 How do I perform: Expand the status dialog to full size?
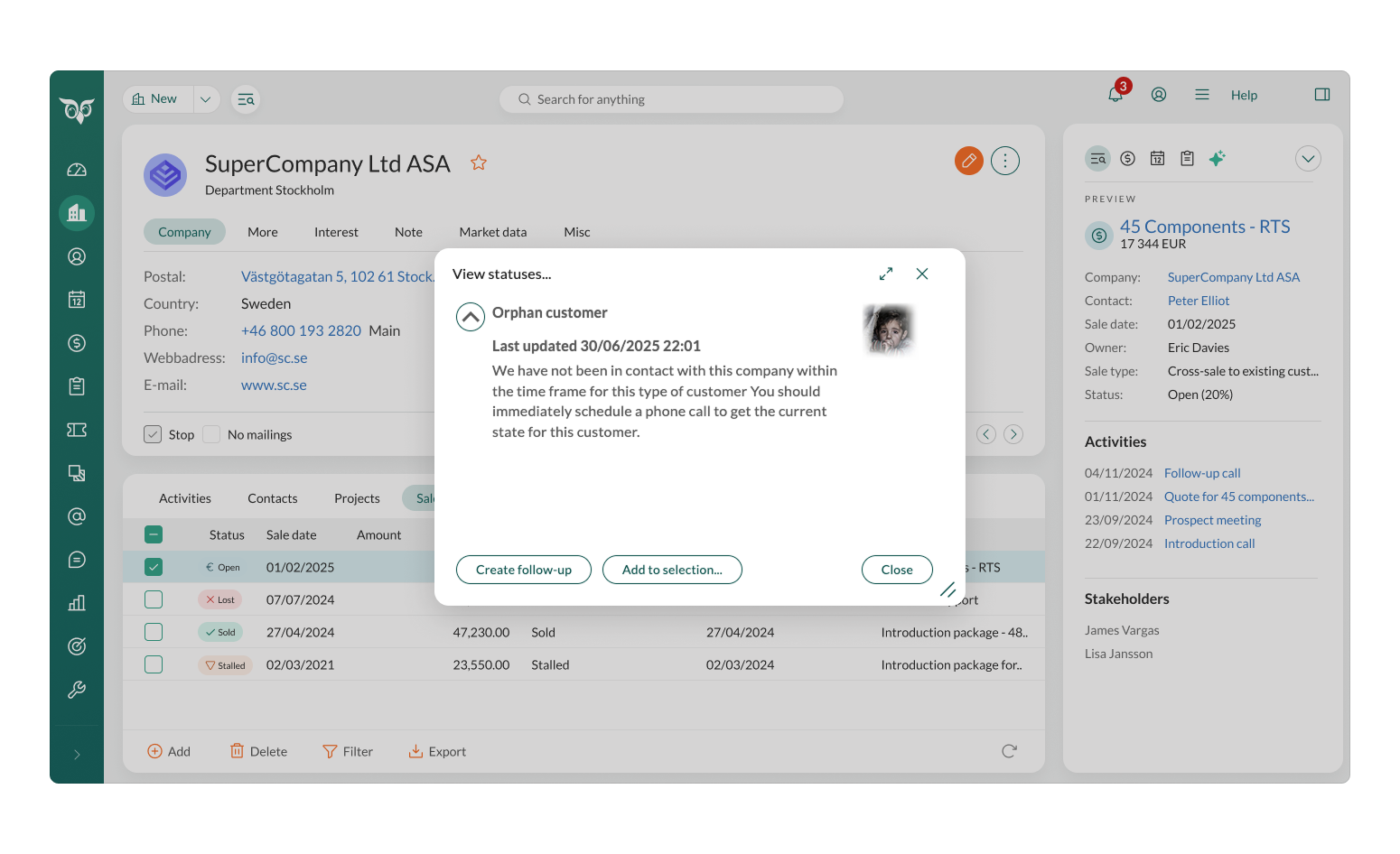[x=885, y=274]
